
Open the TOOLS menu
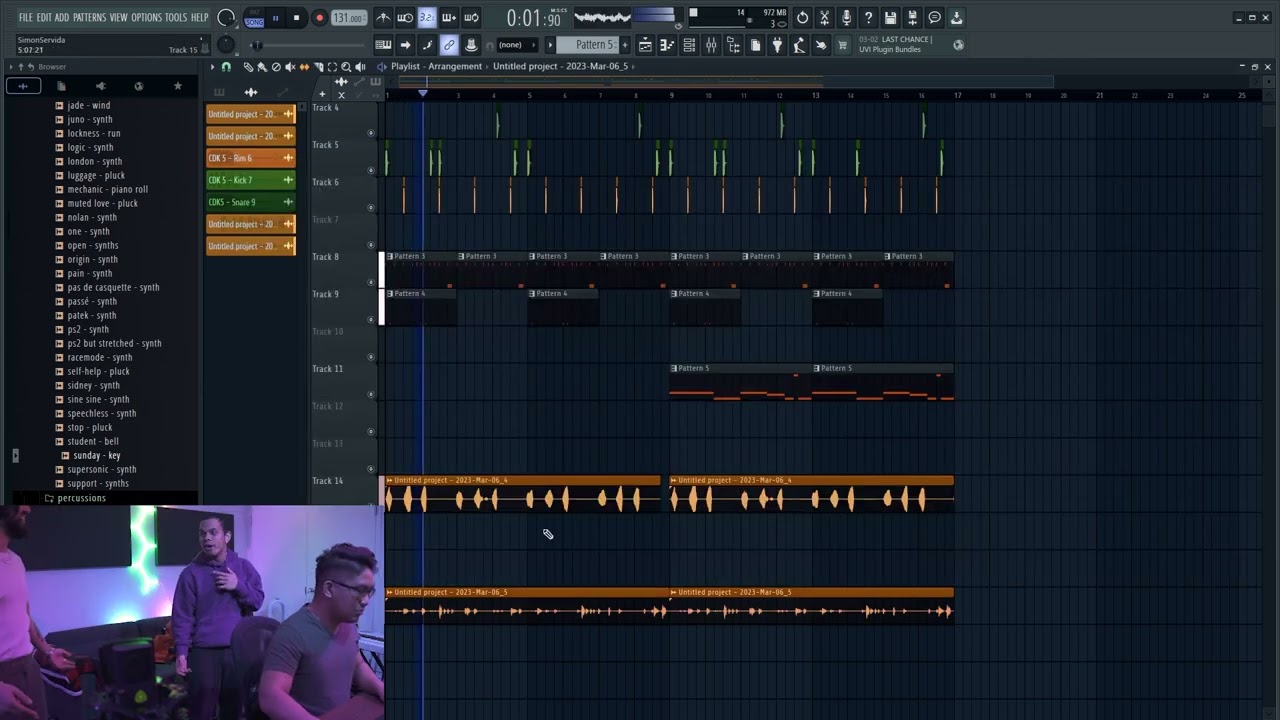(x=176, y=17)
